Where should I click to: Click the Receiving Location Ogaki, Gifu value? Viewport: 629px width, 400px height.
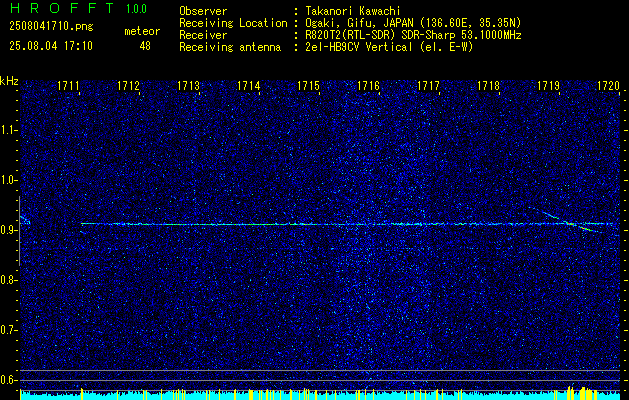point(413,23)
